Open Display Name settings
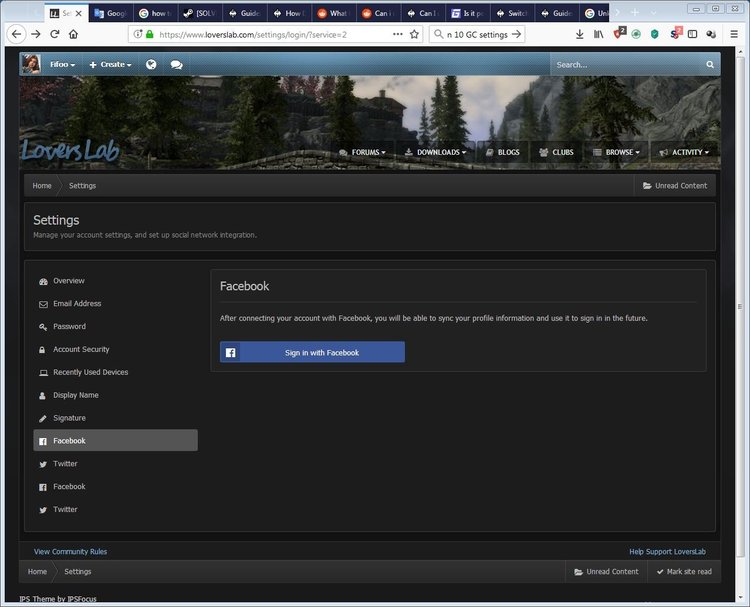Image resolution: width=750 pixels, height=607 pixels. [115, 395]
